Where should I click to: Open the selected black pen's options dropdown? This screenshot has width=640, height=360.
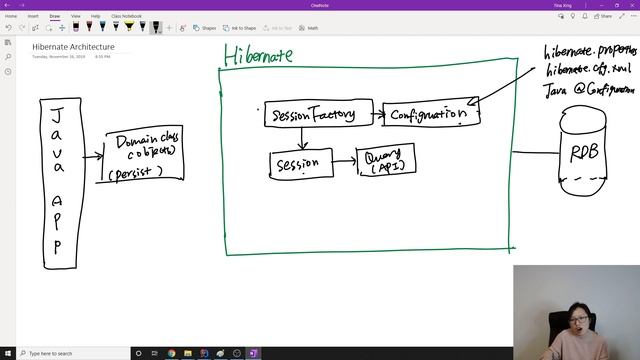[160, 32]
